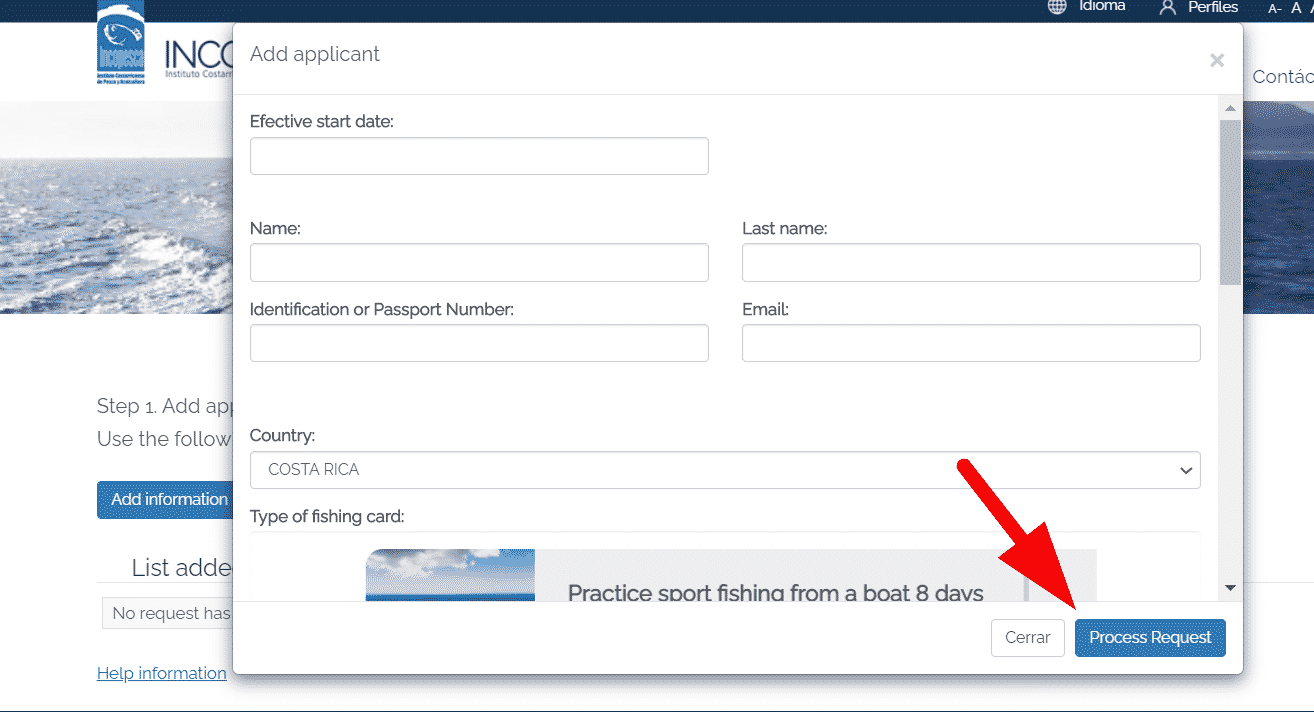The image size is (1314, 712).
Task: Open the Contact menu item at right
Action: point(1283,77)
